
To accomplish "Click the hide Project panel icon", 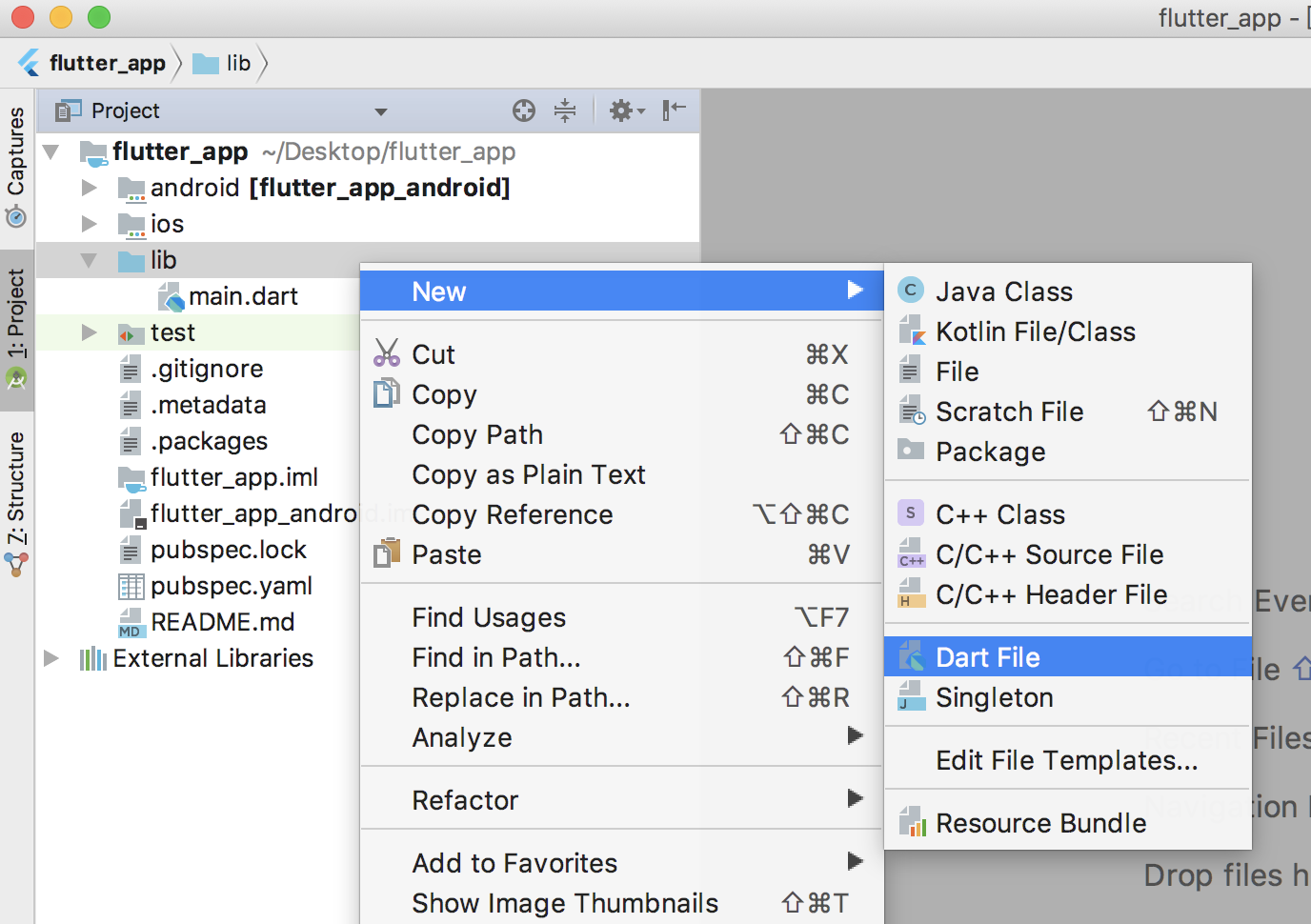I will click(675, 110).
